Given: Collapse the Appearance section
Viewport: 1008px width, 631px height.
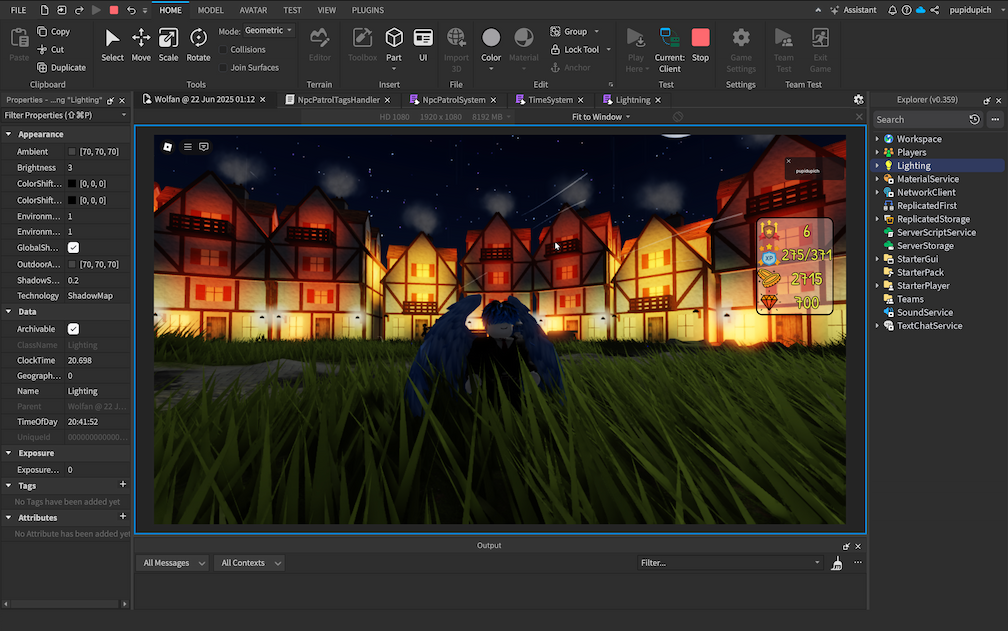Looking at the screenshot, I should point(8,134).
